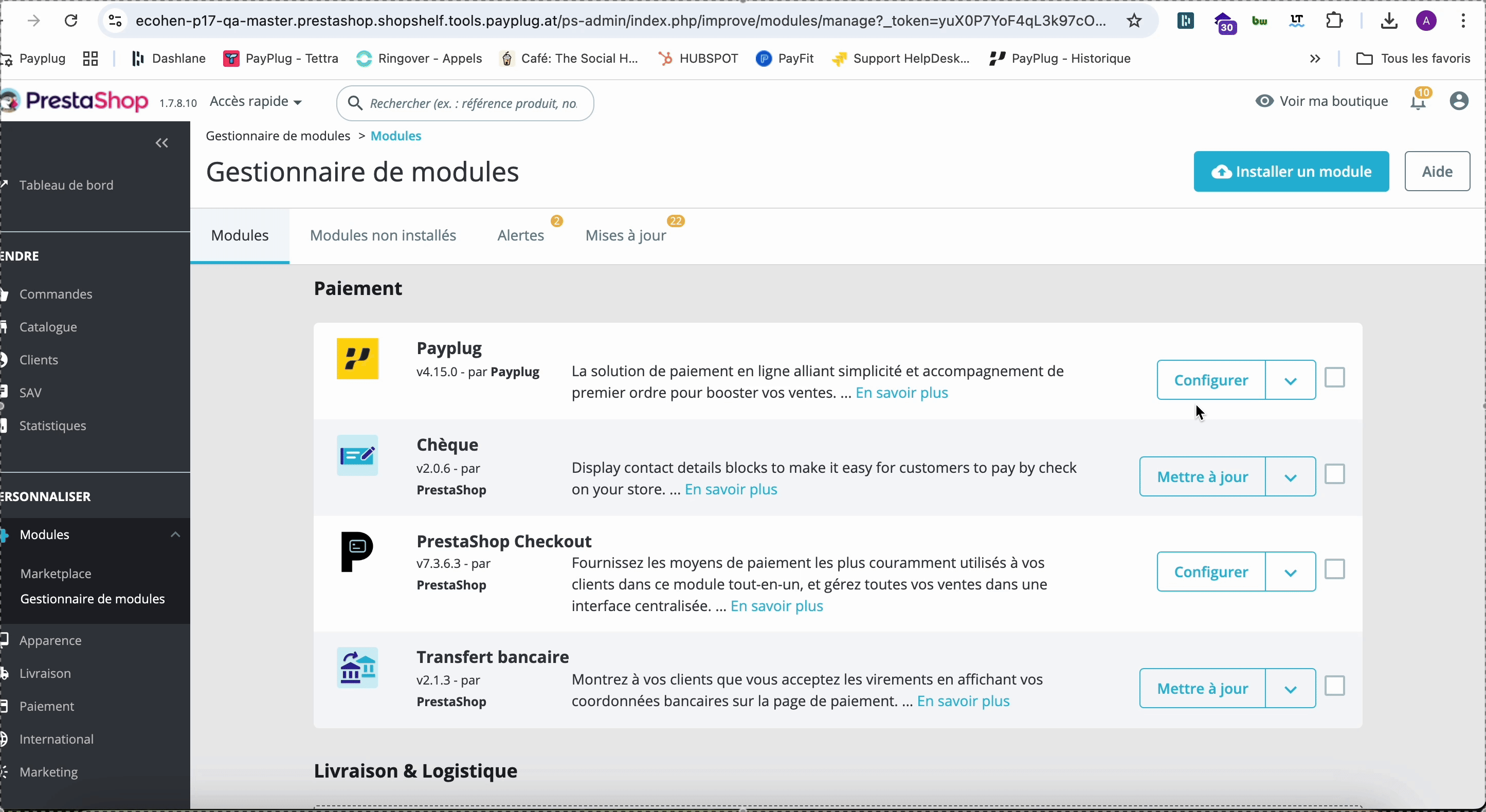The height and width of the screenshot is (812, 1486).
Task: Open the extension icon with the 30 badge
Action: [1224, 23]
